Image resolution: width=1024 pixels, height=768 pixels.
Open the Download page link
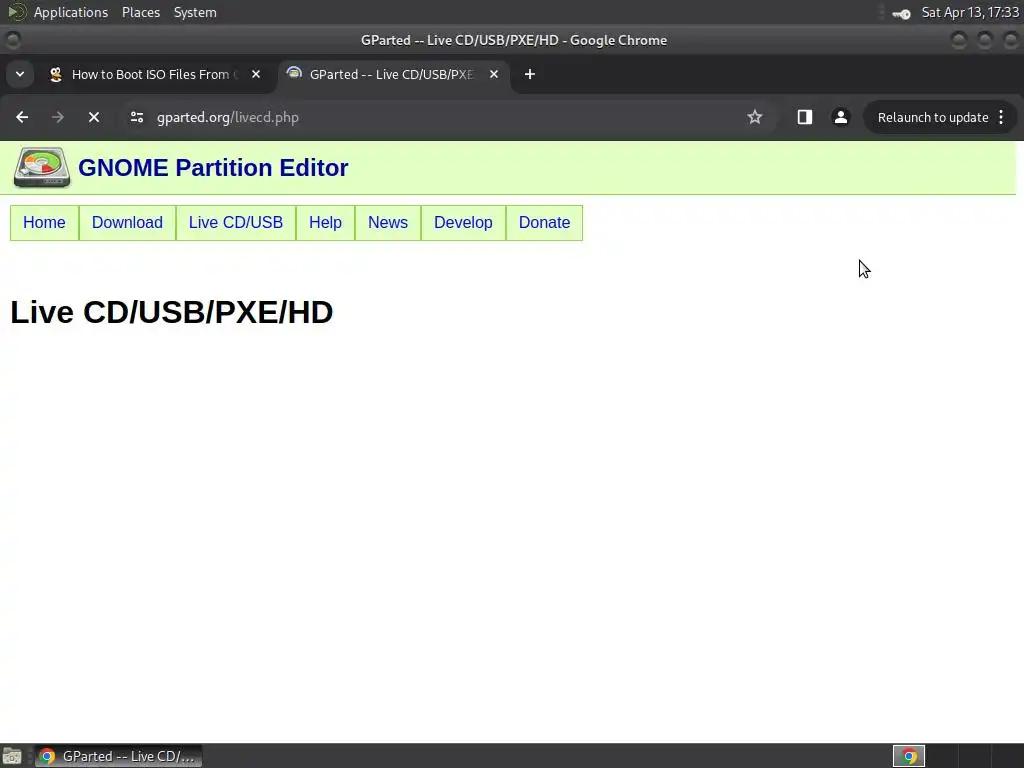tap(127, 223)
